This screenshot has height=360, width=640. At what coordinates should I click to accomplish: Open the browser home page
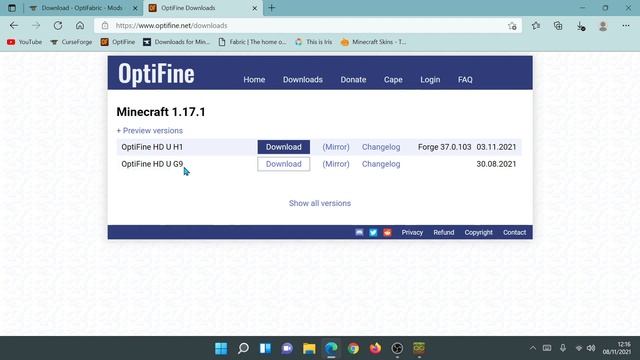(80, 26)
